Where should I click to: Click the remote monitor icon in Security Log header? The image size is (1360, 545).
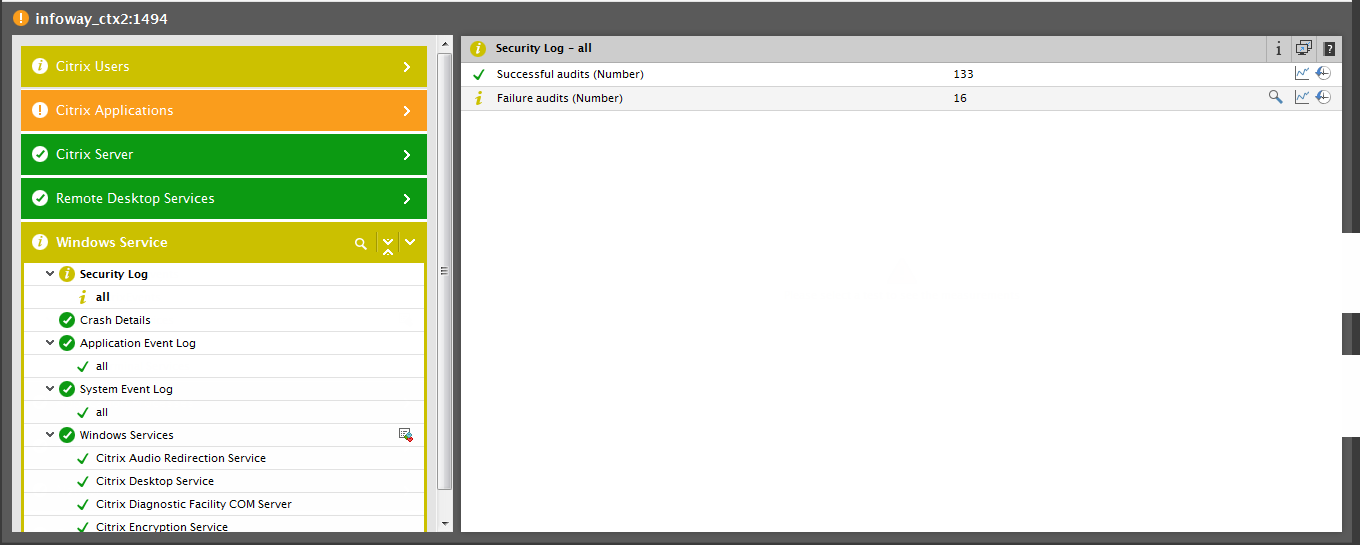tap(1303, 48)
